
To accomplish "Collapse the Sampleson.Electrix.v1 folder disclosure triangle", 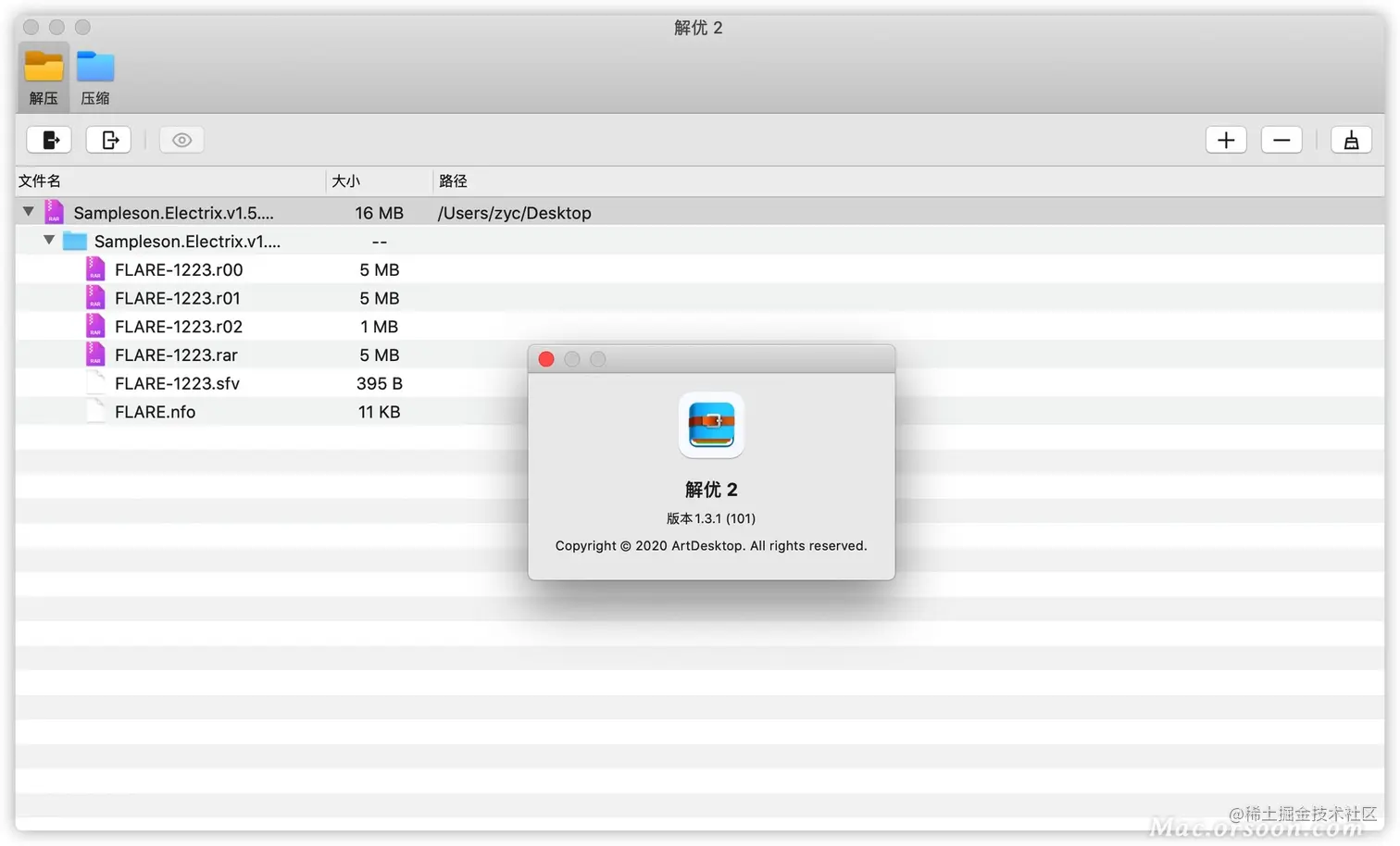I will 49,241.
